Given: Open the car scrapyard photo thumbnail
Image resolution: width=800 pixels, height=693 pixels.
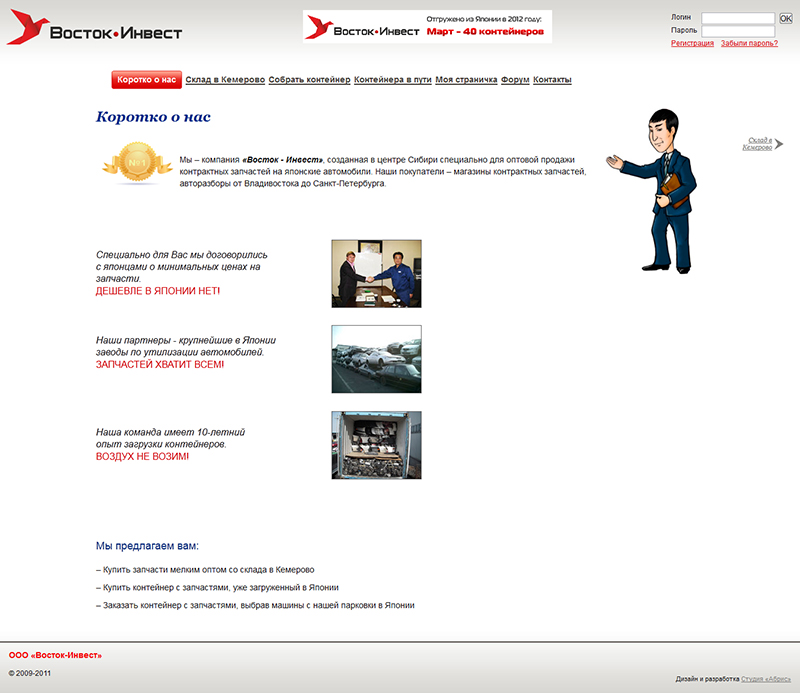Looking at the screenshot, I should [x=377, y=359].
